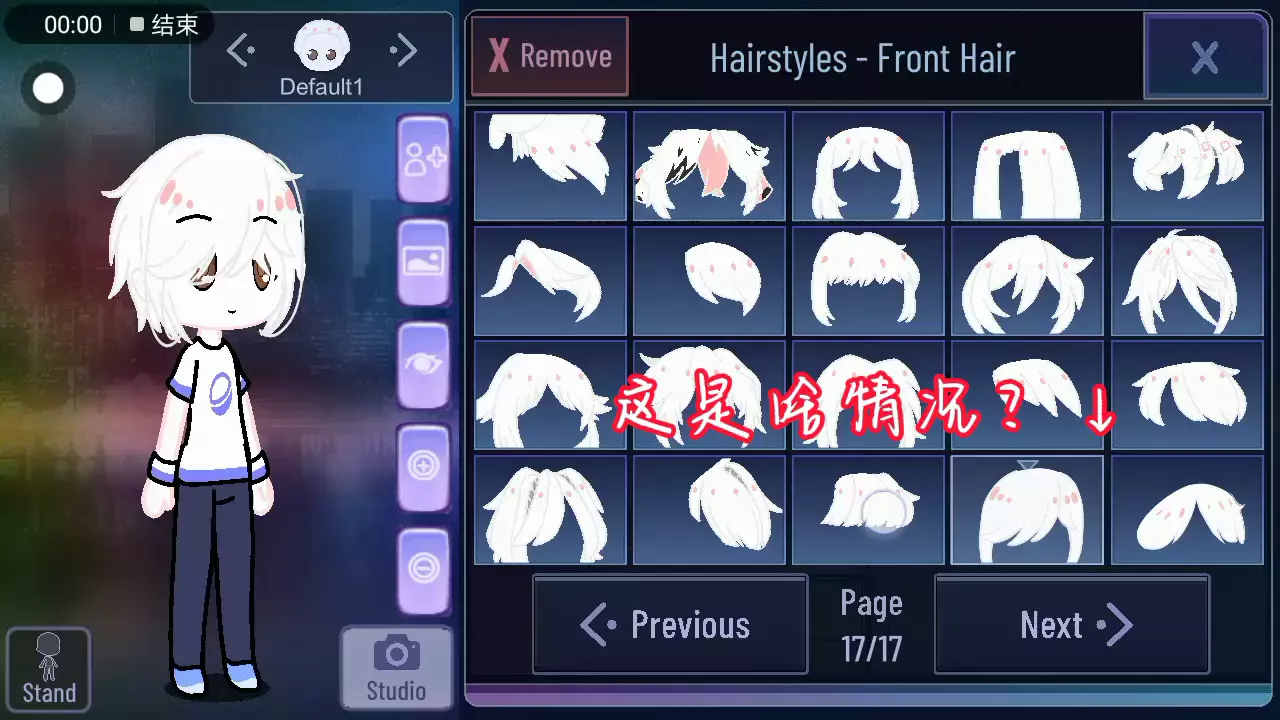The image size is (1280, 720).
Task: Select the hairstyle with pink cat ears
Action: coord(709,166)
